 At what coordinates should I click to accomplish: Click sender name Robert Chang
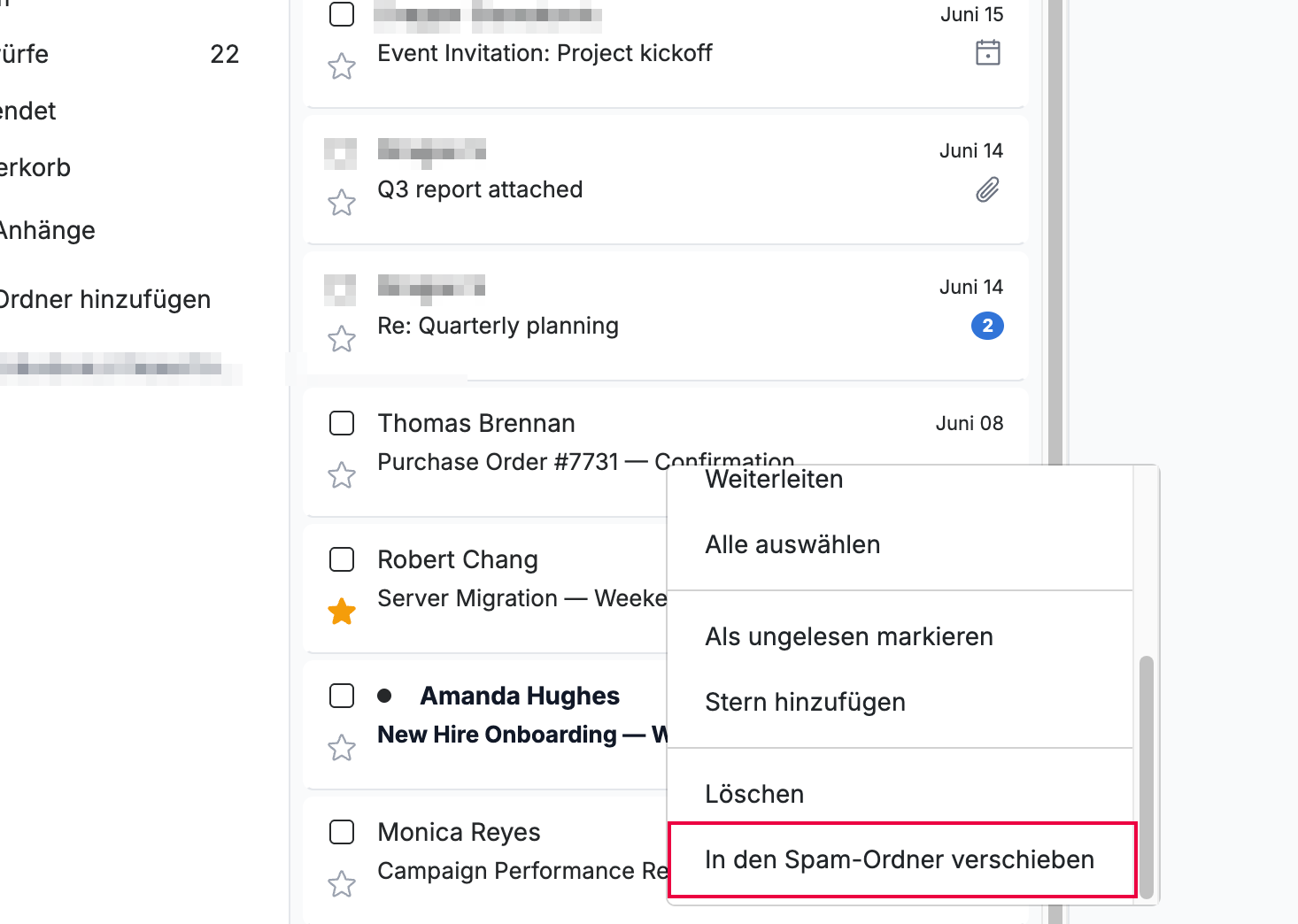[458, 559]
